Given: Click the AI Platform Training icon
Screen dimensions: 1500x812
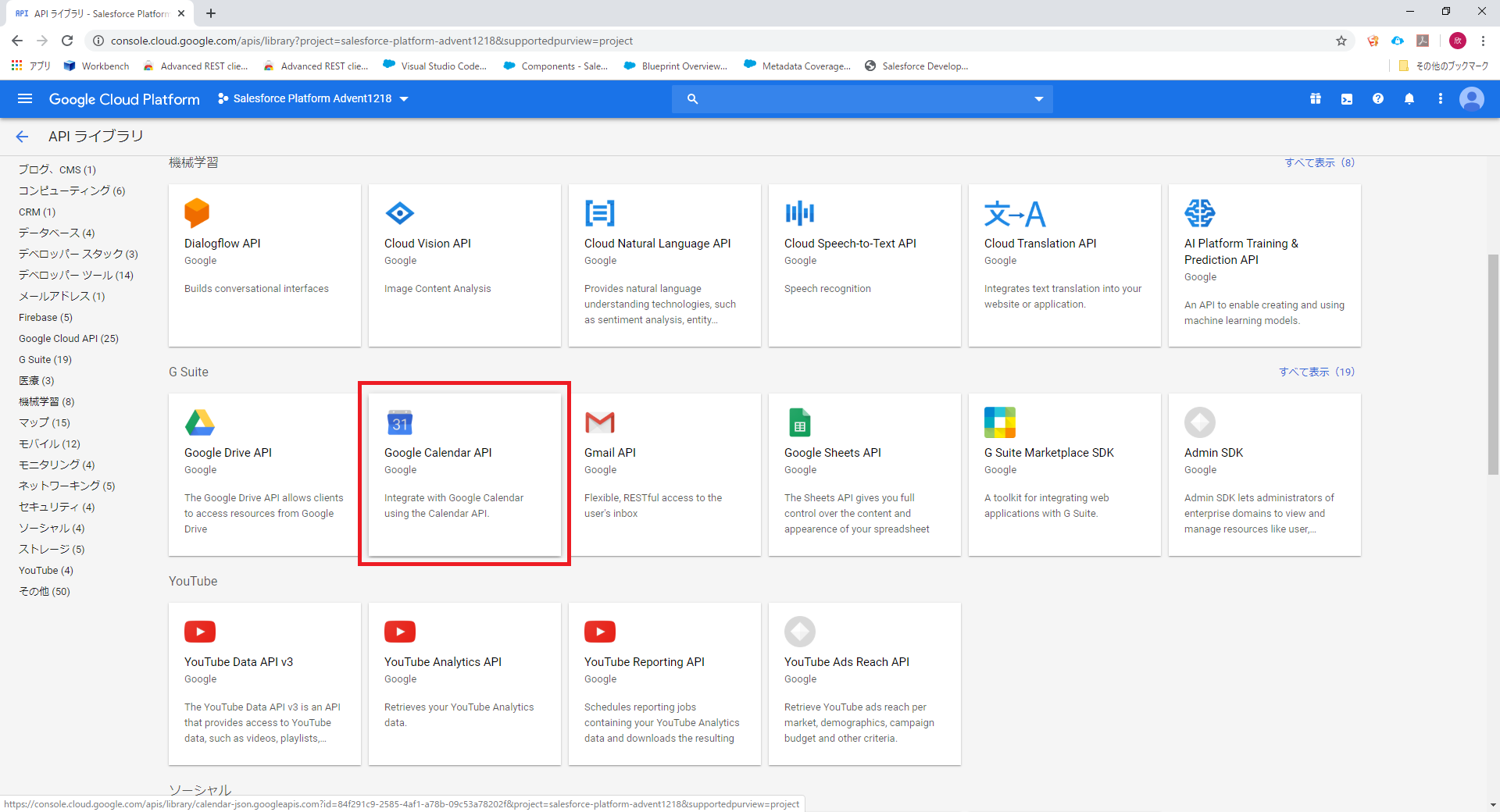Looking at the screenshot, I should (1199, 212).
